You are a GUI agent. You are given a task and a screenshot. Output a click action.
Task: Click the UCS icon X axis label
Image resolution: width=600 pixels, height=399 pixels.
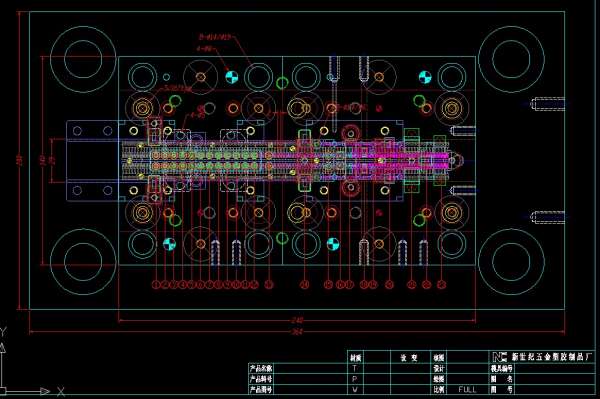pyautogui.click(x=61, y=391)
